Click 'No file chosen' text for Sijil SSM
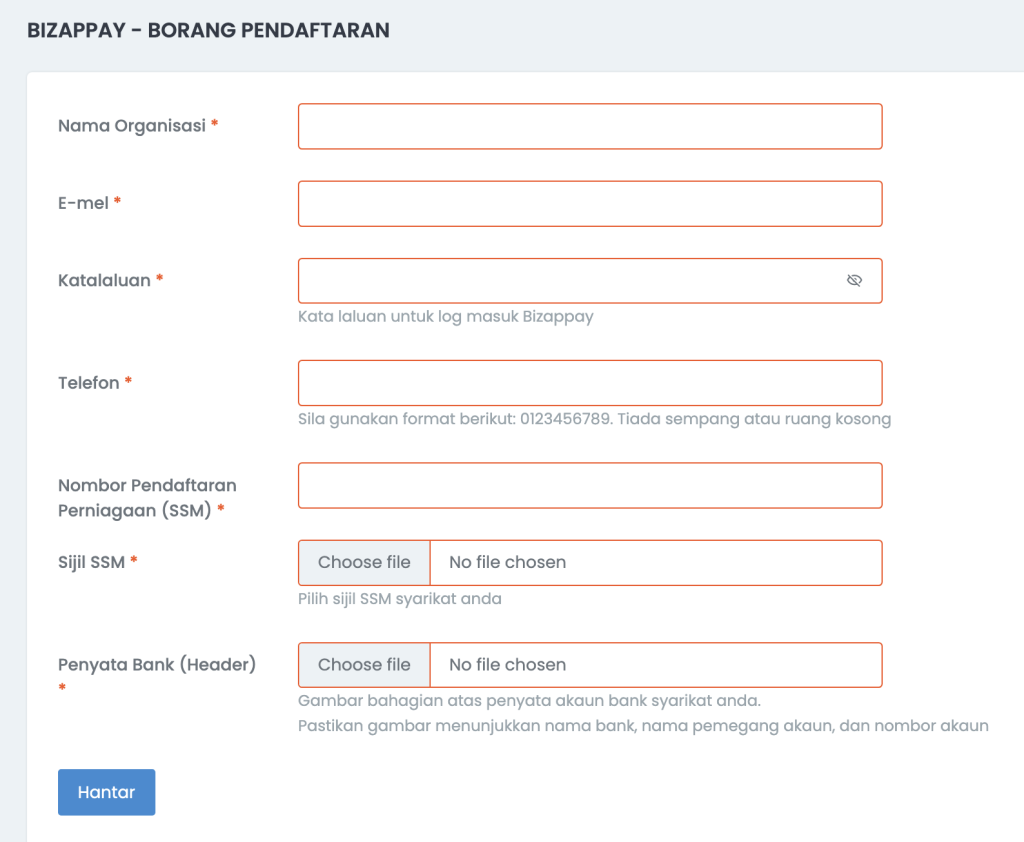This screenshot has height=842, width=1024. [x=507, y=562]
